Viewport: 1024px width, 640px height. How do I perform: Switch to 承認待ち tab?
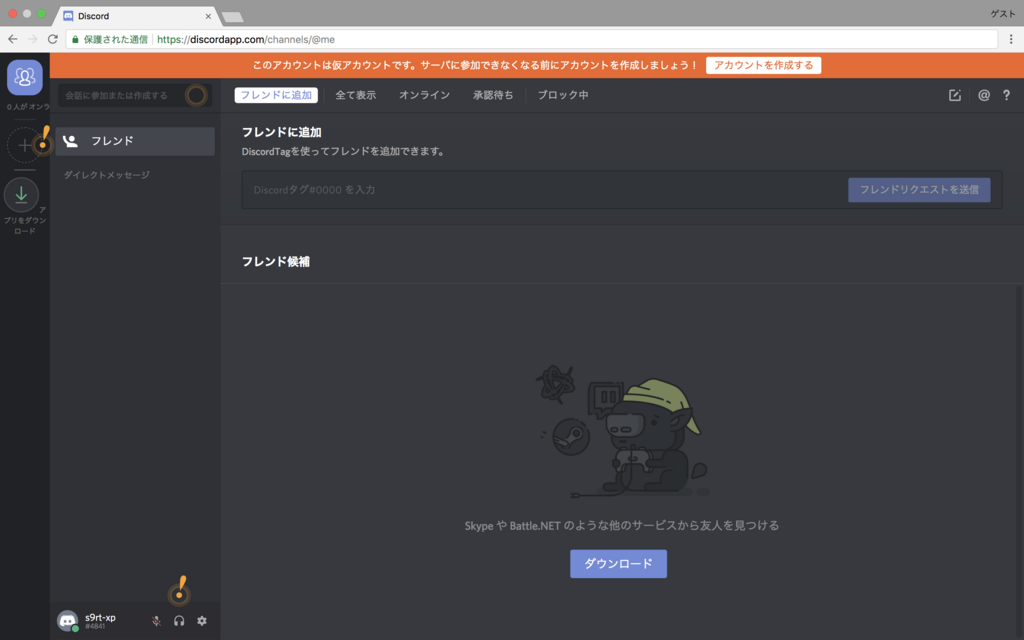tap(493, 95)
